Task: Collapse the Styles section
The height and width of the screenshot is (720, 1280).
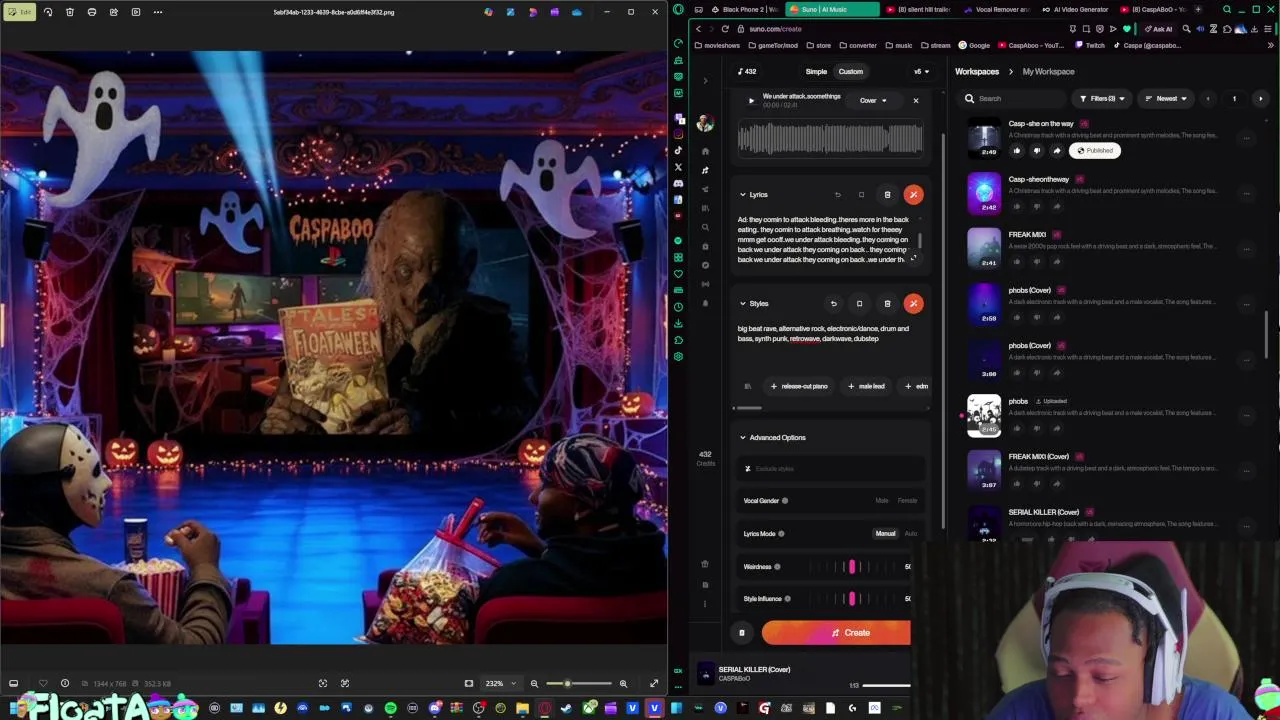Action: [743, 304]
